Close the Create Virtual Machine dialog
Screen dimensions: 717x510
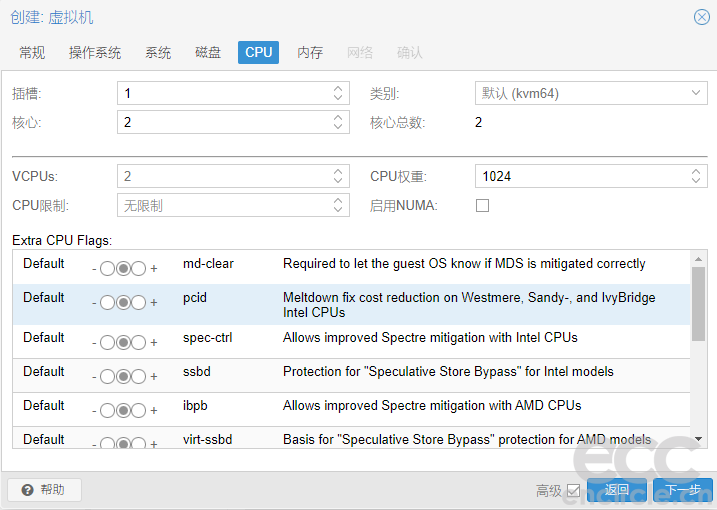[702, 17]
